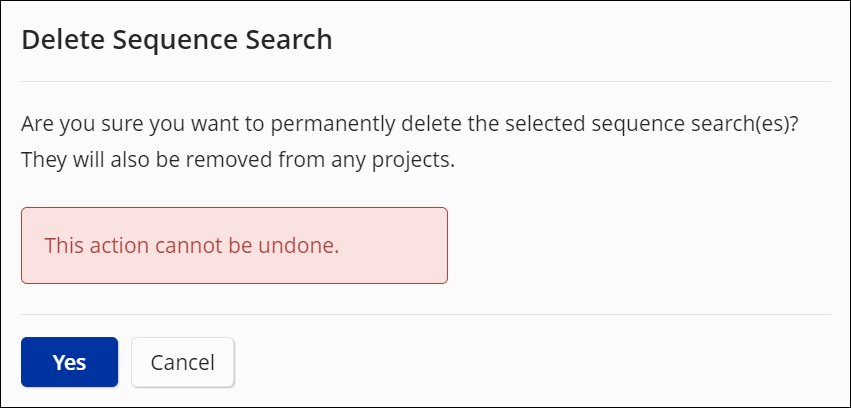Image resolution: width=851 pixels, height=408 pixels.
Task: Dismiss the delete dialog using Cancel
Action: coord(182,362)
